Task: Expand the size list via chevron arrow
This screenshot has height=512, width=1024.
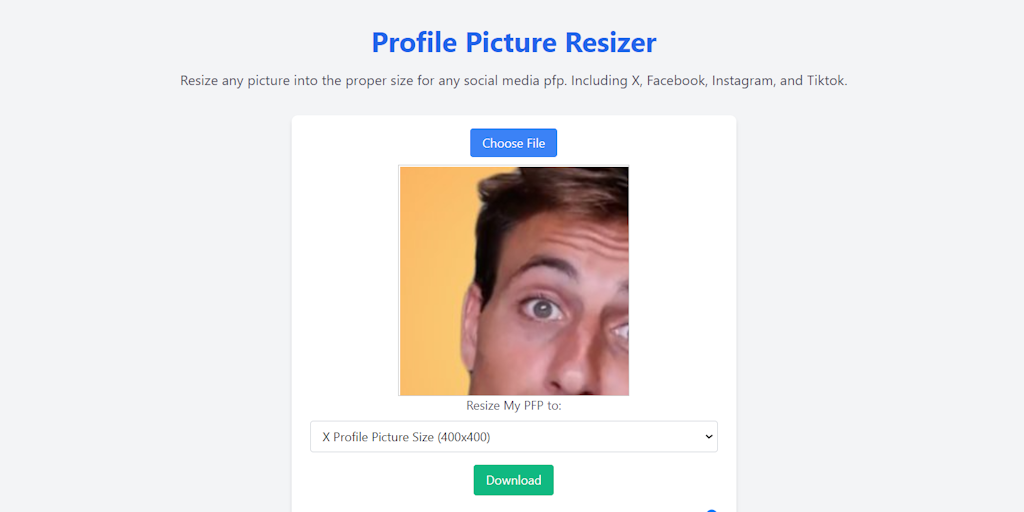Action: pos(709,437)
